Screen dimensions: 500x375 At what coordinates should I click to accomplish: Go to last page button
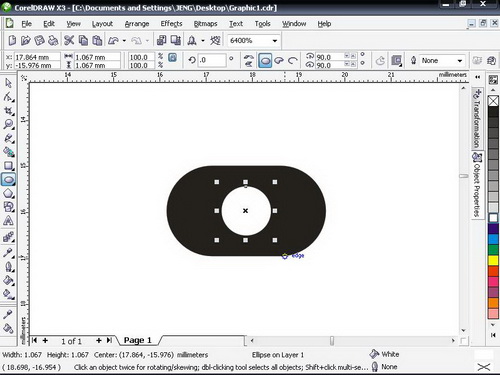tap(109, 340)
